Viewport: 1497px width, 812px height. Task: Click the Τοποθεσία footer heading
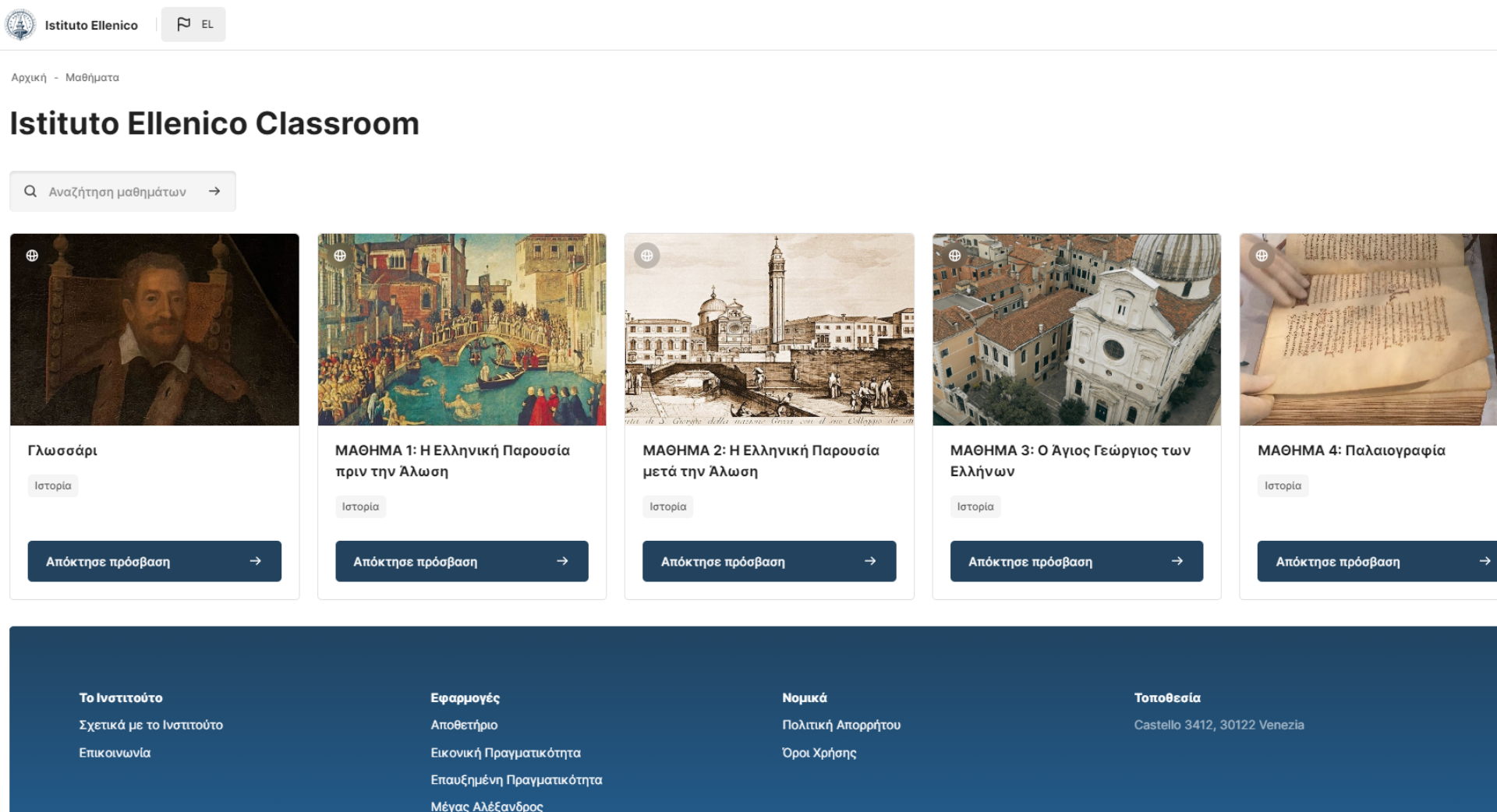click(1166, 697)
